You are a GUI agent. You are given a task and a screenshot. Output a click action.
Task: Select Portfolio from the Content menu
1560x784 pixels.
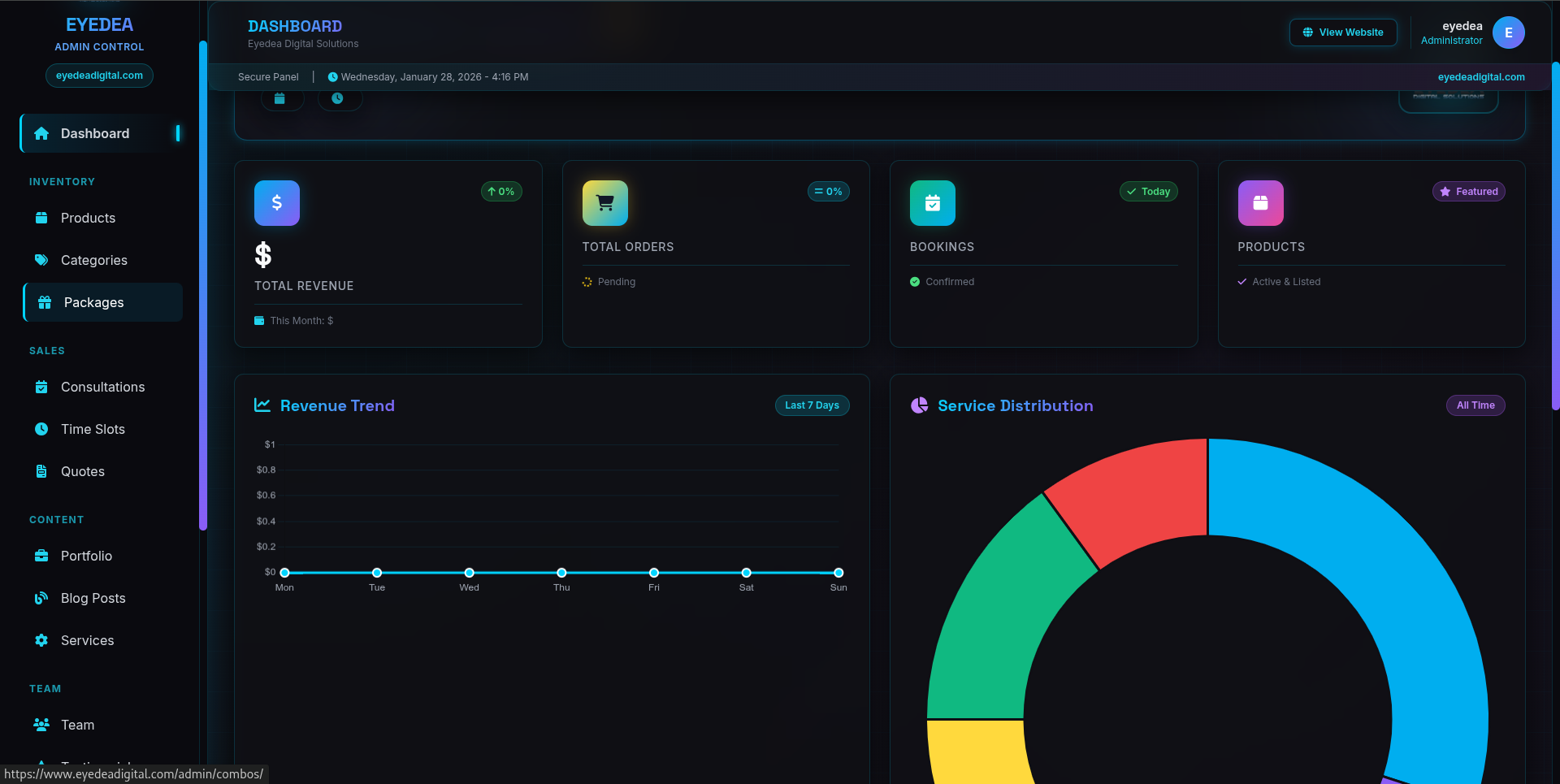(86, 556)
